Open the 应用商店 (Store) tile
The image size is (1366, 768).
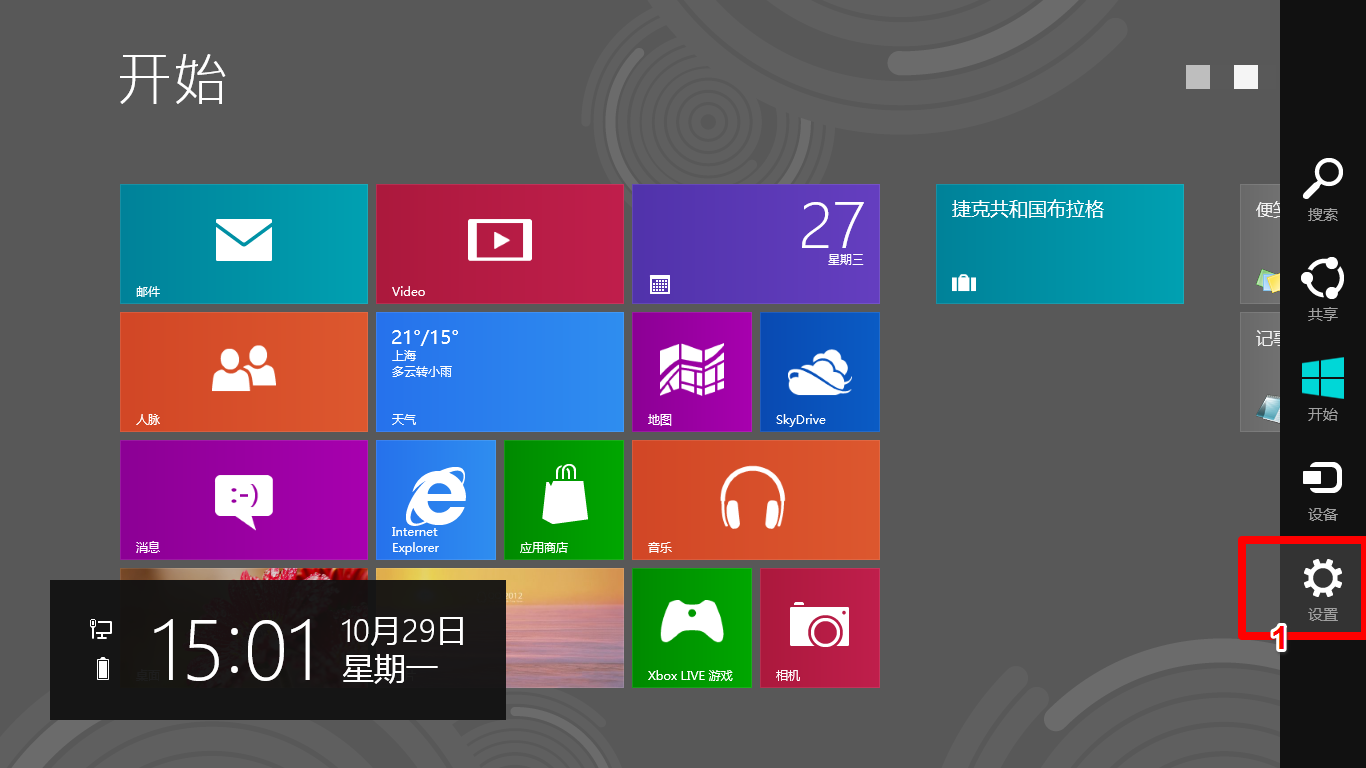point(563,500)
